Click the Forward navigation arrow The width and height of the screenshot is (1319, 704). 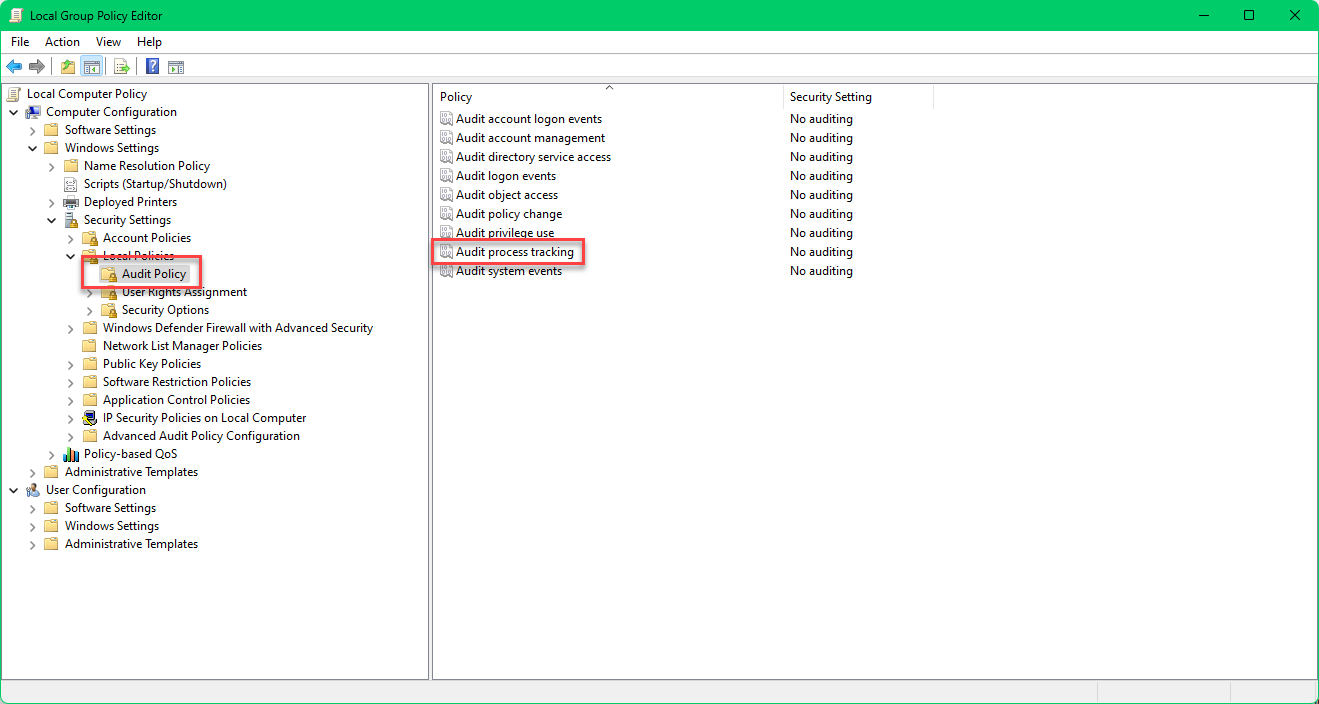click(x=38, y=66)
